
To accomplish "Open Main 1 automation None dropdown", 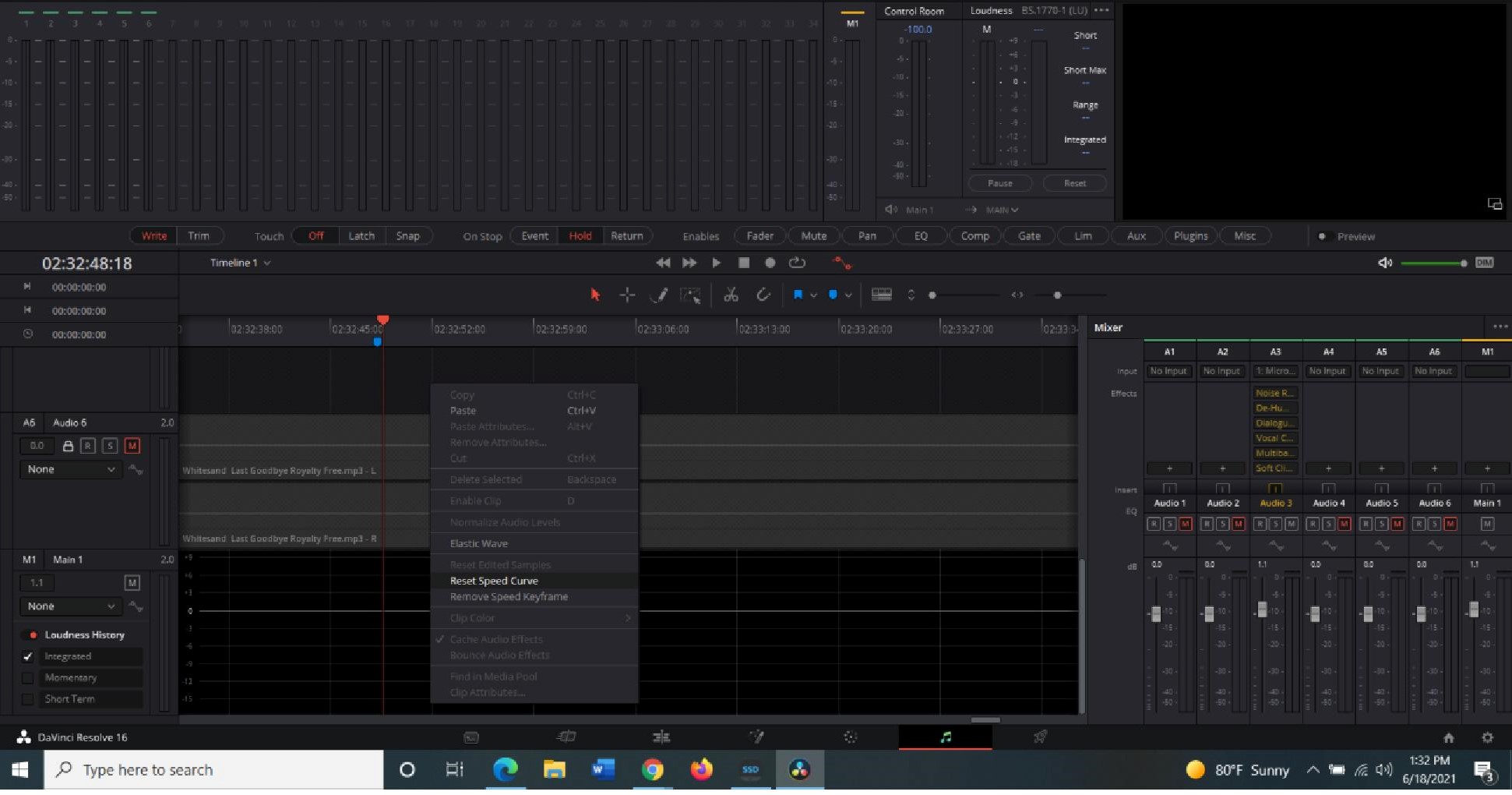I will coord(71,606).
